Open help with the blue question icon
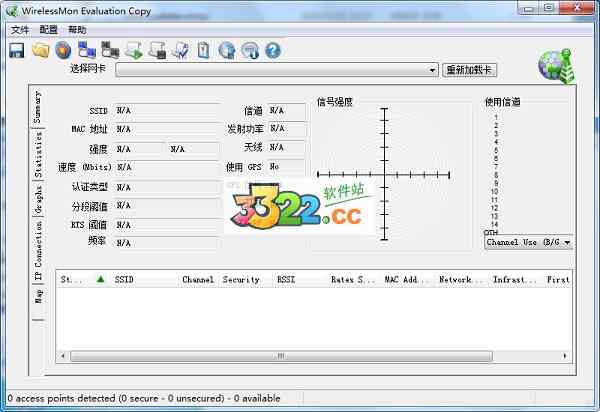The width and height of the screenshot is (600, 412). click(x=273, y=50)
